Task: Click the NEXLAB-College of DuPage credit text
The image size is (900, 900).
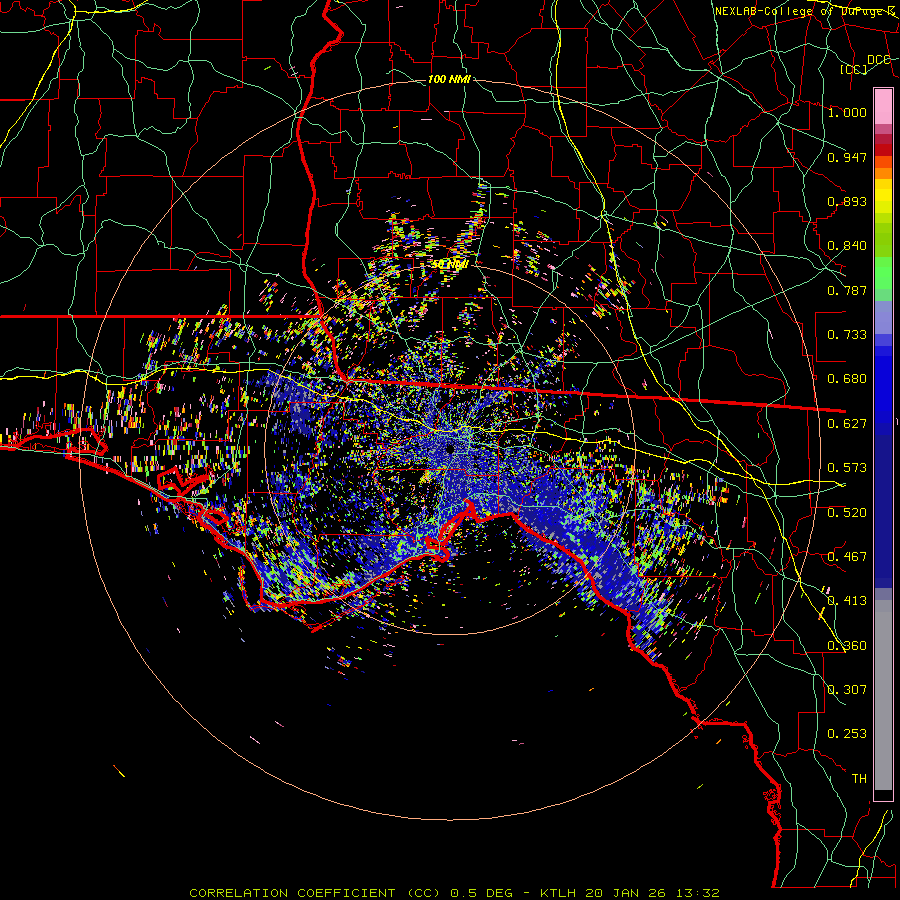Action: click(806, 11)
